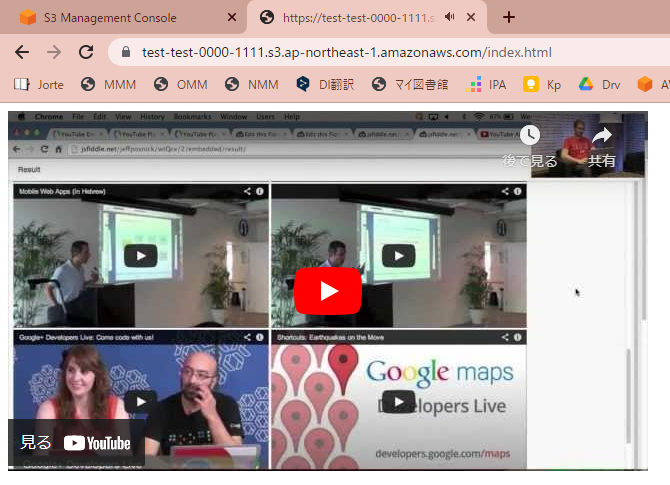Screen dimensions: 670x485
Task: Click the Mobile Web Apps video thumbnail
Action: coord(141,256)
